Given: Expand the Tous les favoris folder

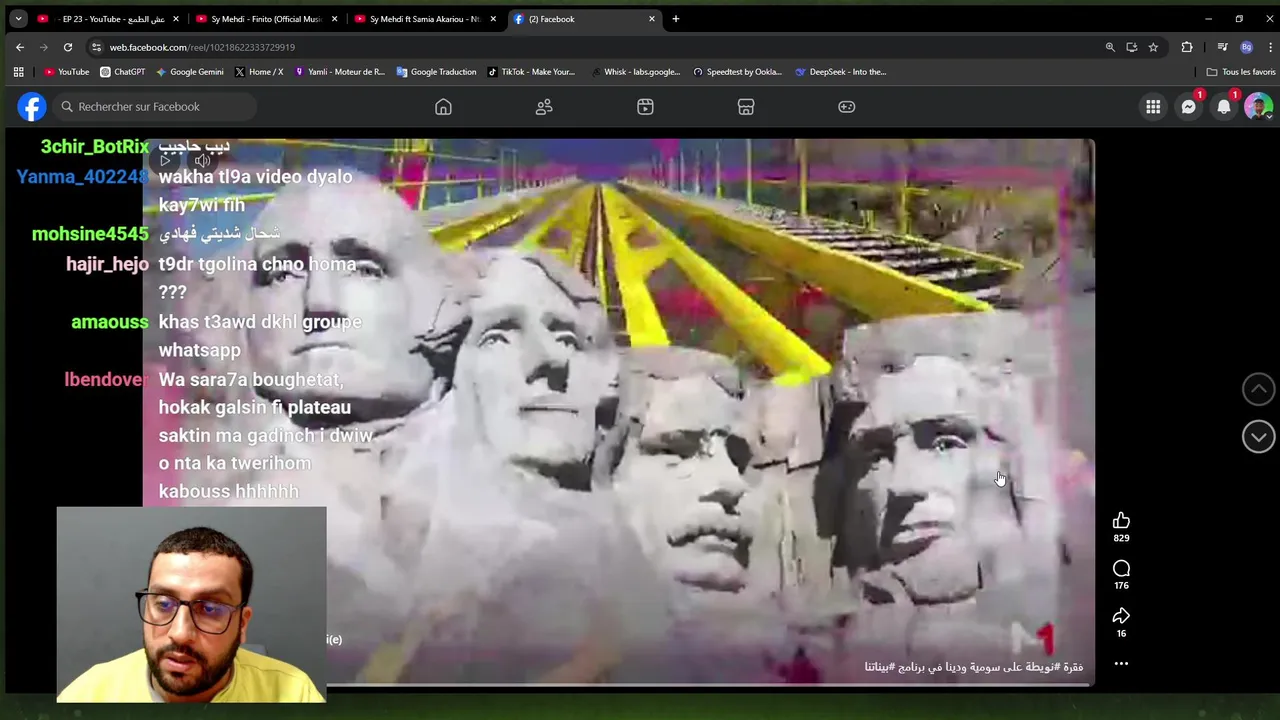Looking at the screenshot, I should (x=1240, y=72).
